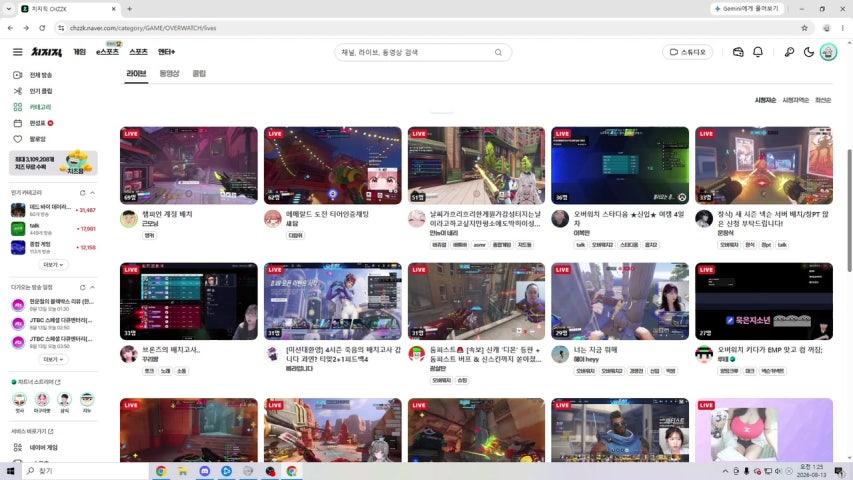The width and height of the screenshot is (853, 480).
Task: Open the 에메랄드 도전 stream thumbnail
Action: (x=333, y=165)
